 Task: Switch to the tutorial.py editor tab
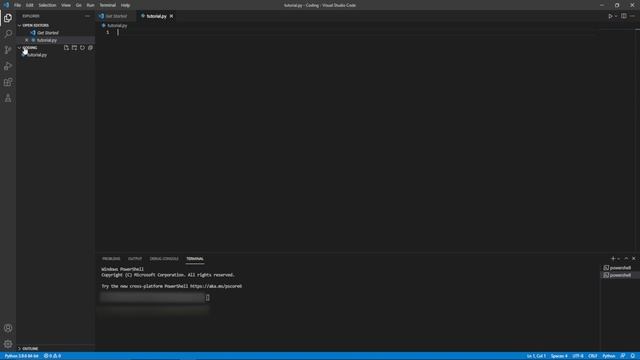(x=156, y=16)
